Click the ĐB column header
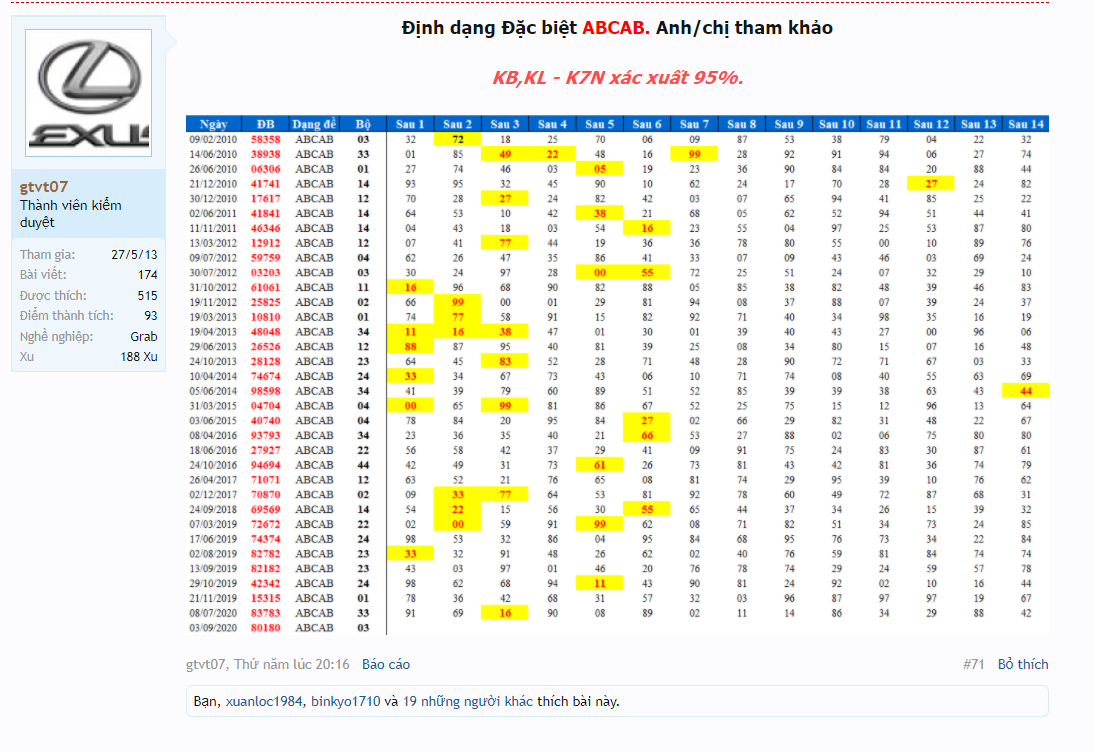Screen dimensions: 1093x752 265,124
